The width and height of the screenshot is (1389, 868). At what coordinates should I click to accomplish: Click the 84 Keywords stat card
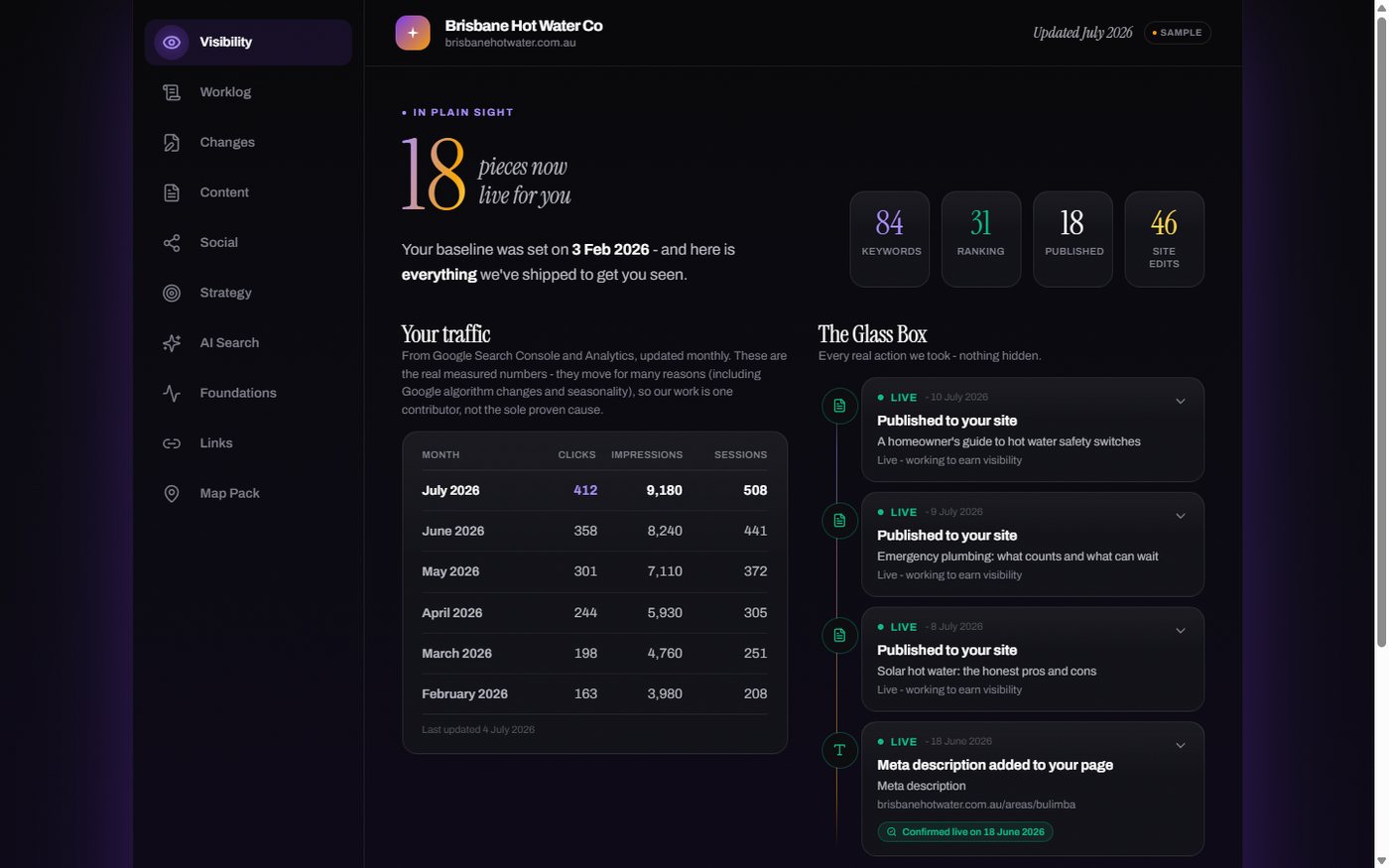890,239
